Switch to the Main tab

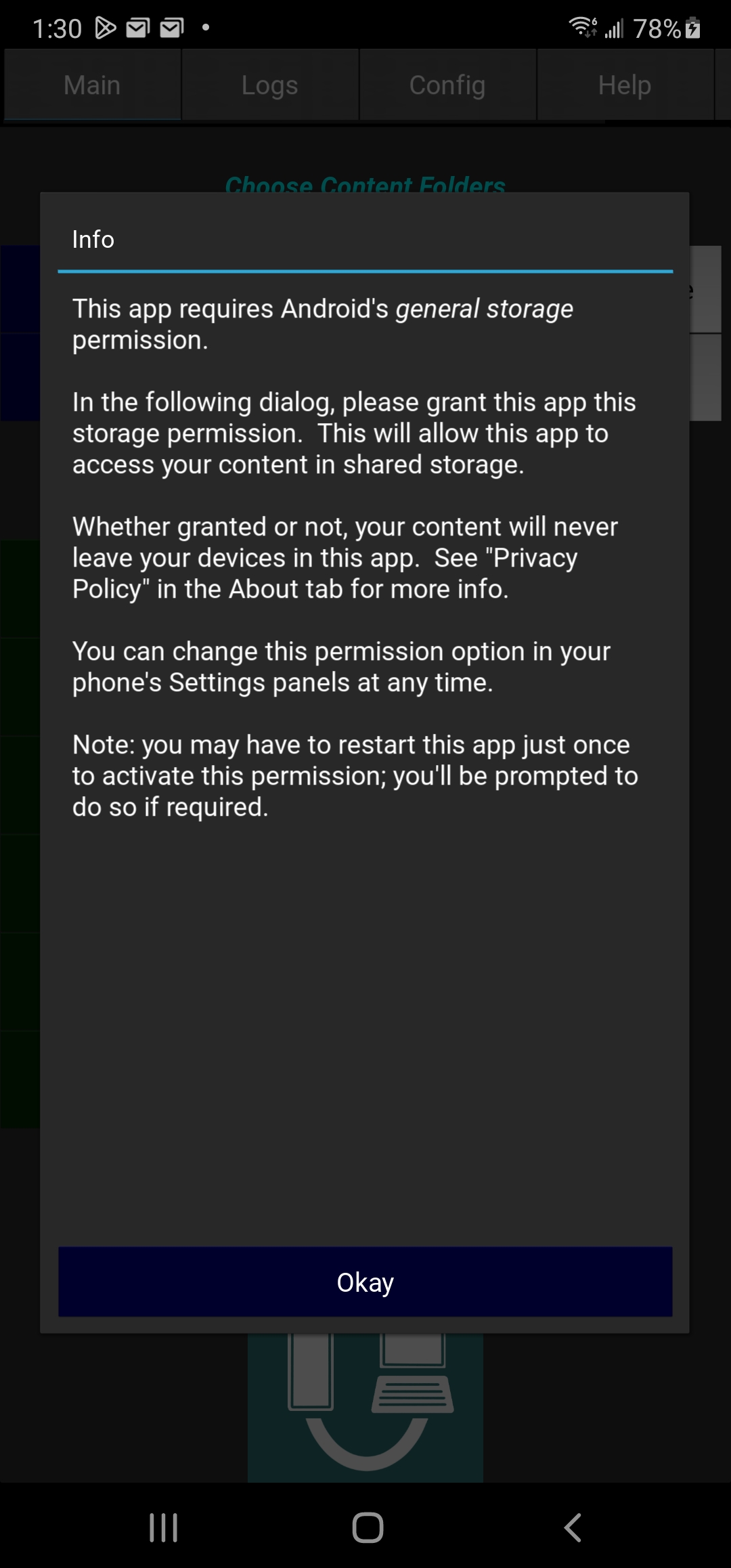tap(93, 85)
